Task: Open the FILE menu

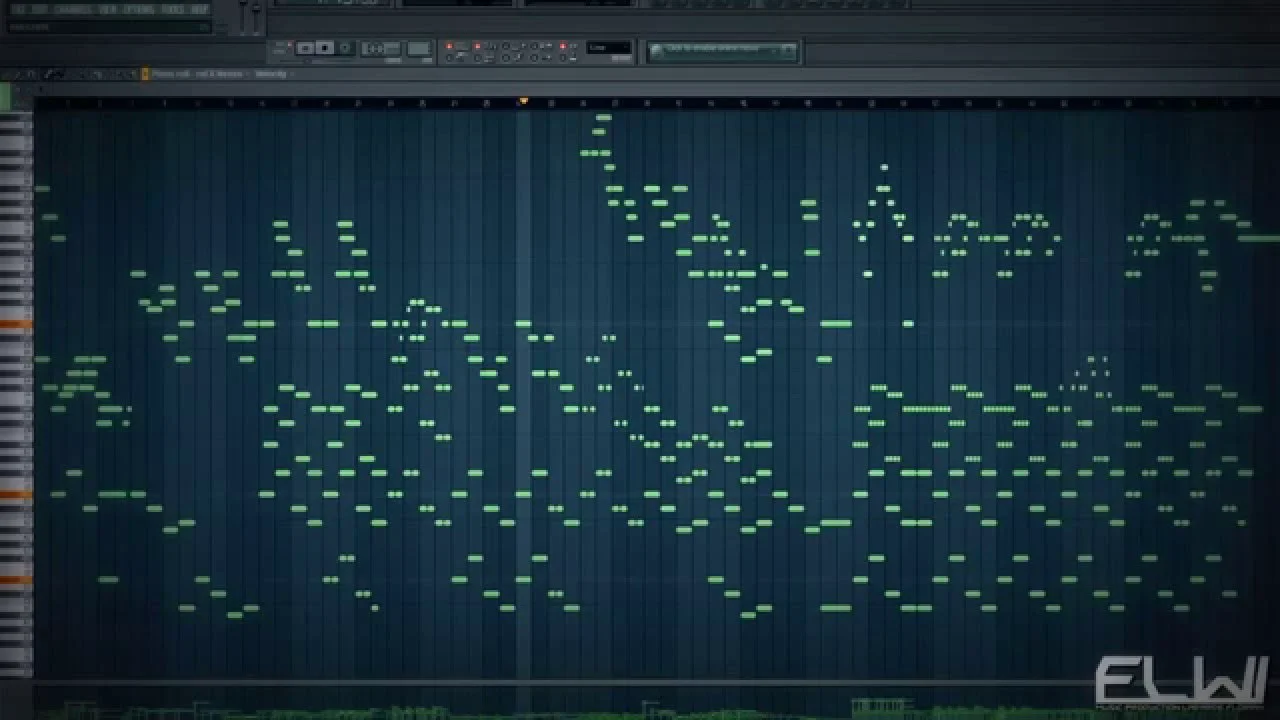Action: point(20,9)
